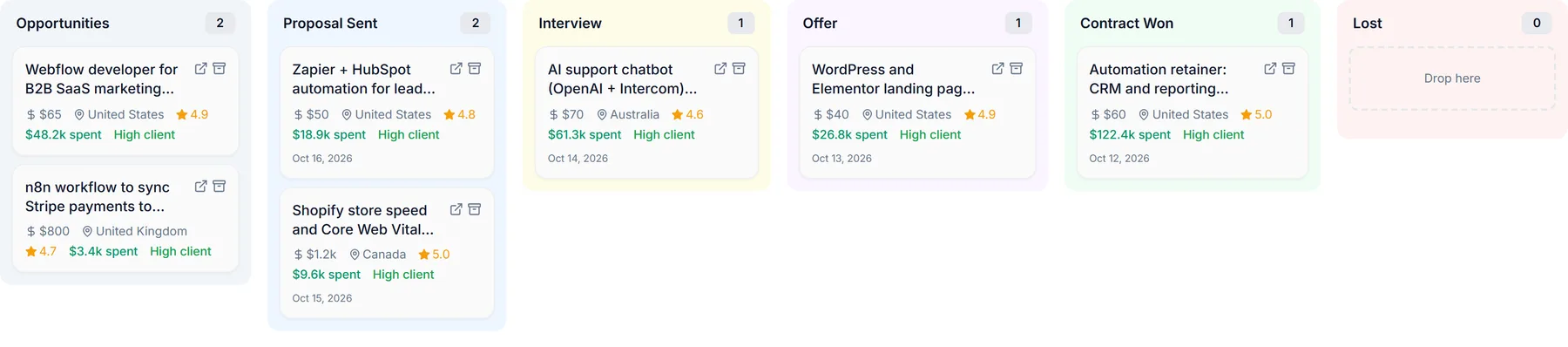Click the $800 budget on n8n card

tap(48, 231)
